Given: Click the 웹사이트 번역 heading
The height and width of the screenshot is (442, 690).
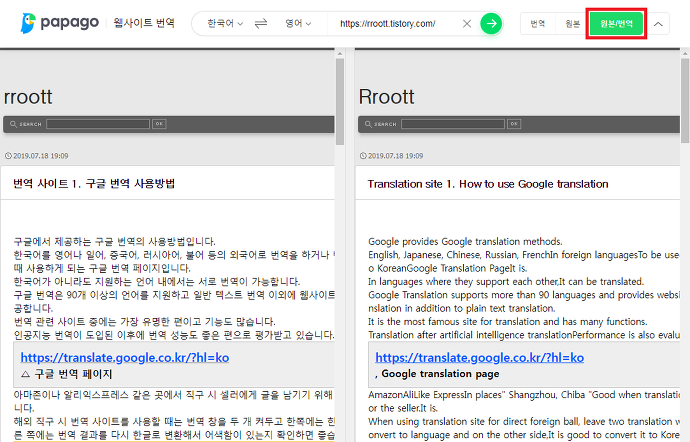Looking at the screenshot, I should point(144,23).
